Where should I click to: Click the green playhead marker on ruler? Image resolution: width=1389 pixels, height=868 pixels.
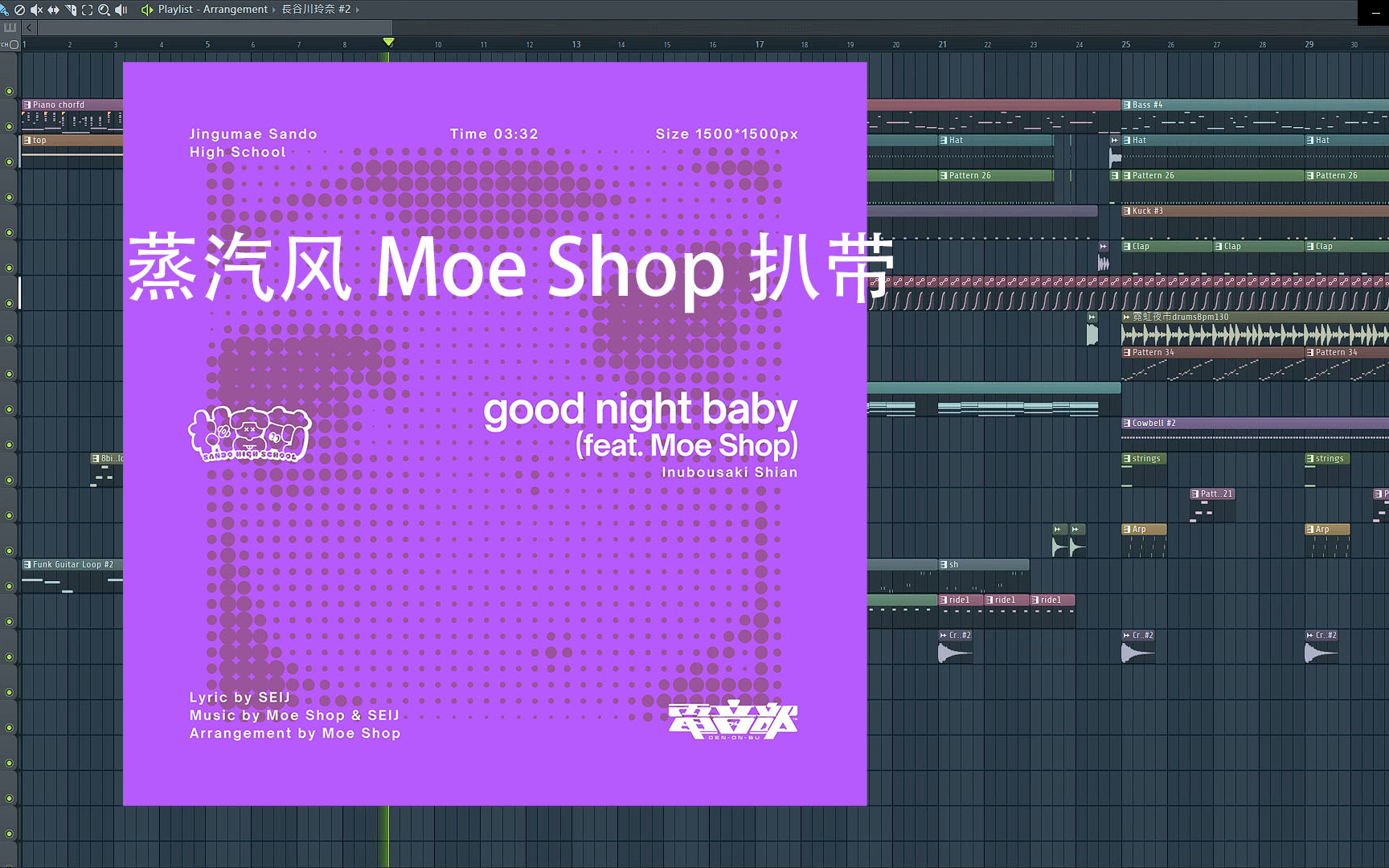coord(388,41)
